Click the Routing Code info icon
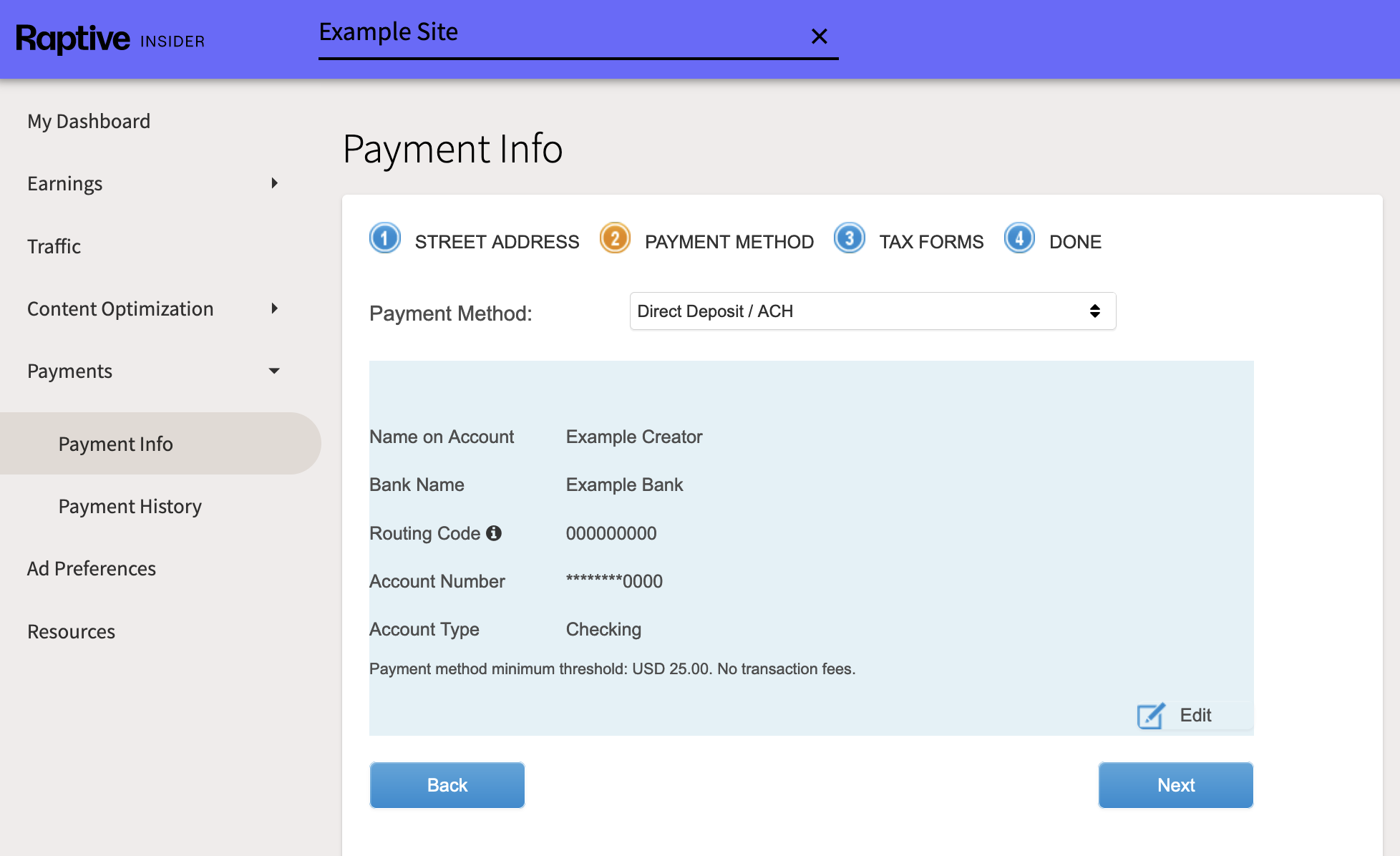Screen dimensions: 1400x856 [x=494, y=533]
